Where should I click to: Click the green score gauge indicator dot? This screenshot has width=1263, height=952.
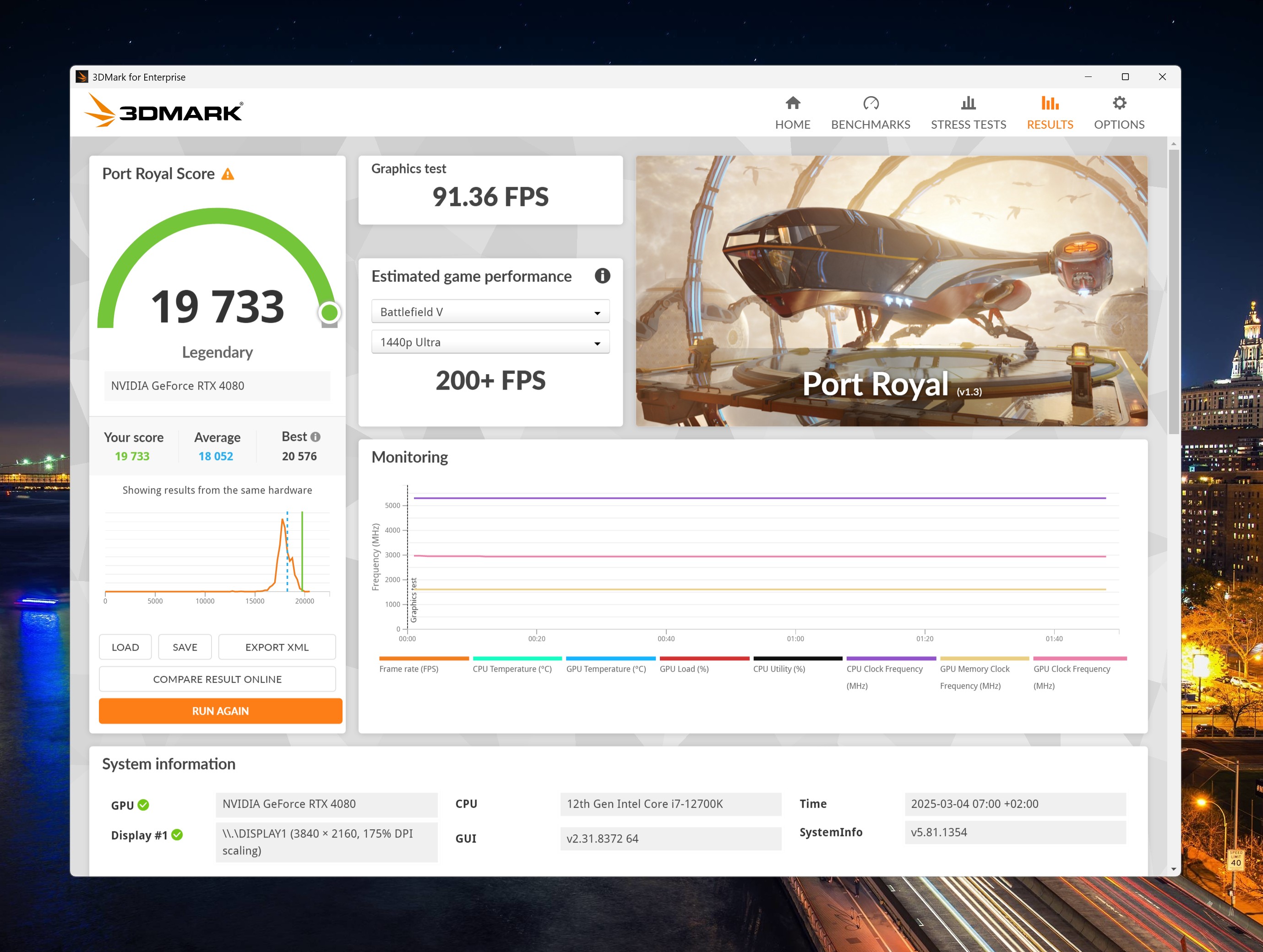[x=329, y=312]
